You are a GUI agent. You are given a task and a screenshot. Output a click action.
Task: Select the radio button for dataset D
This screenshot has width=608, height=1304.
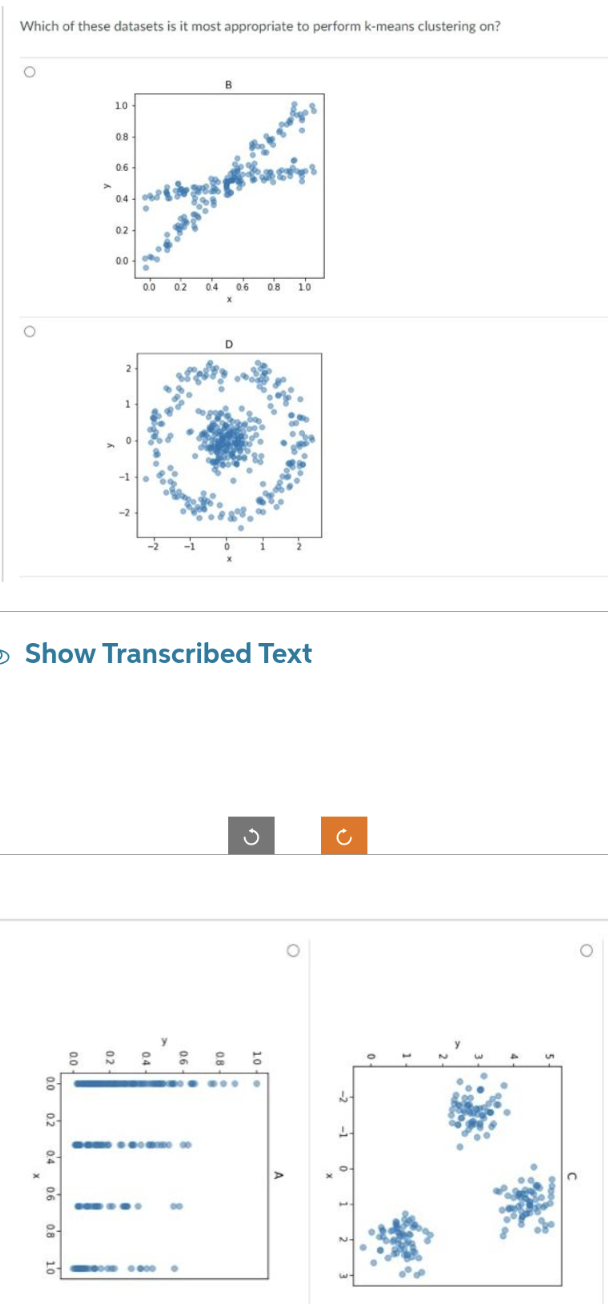click(x=30, y=330)
